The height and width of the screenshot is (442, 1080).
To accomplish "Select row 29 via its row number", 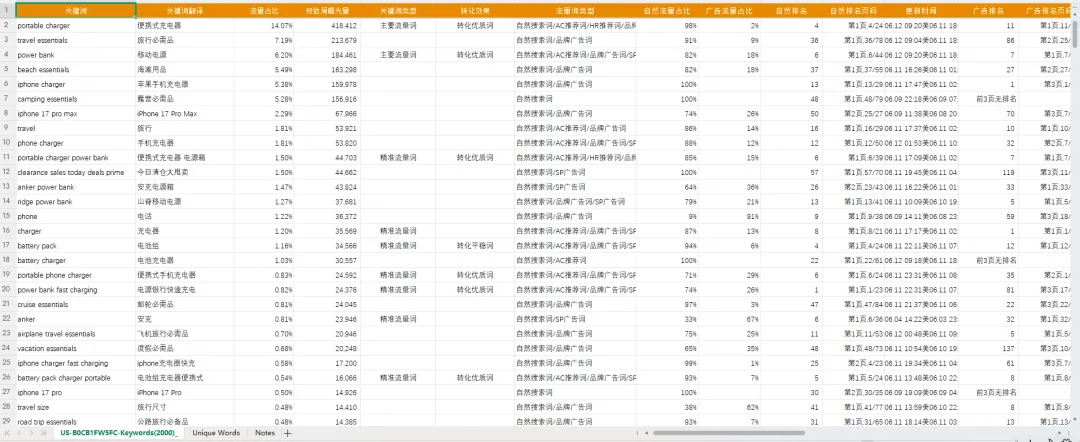I will pyautogui.click(x=7, y=421).
